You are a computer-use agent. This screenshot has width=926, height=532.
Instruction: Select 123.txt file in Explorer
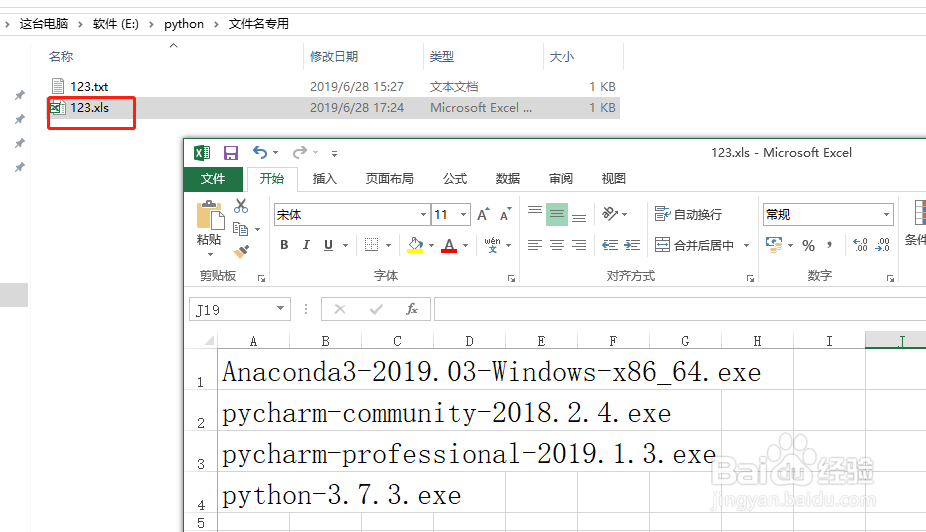pos(89,87)
